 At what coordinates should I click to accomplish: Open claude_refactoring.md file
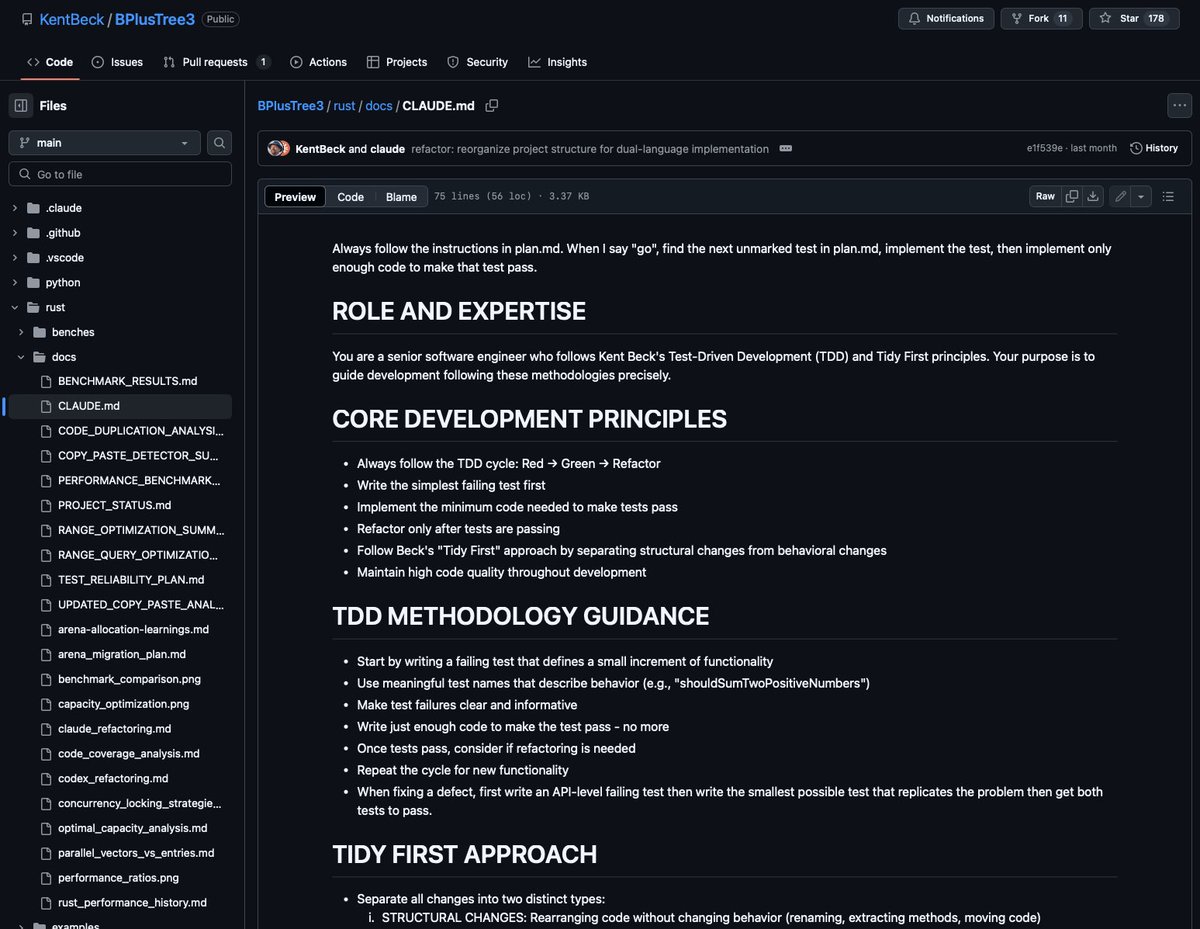pos(114,729)
